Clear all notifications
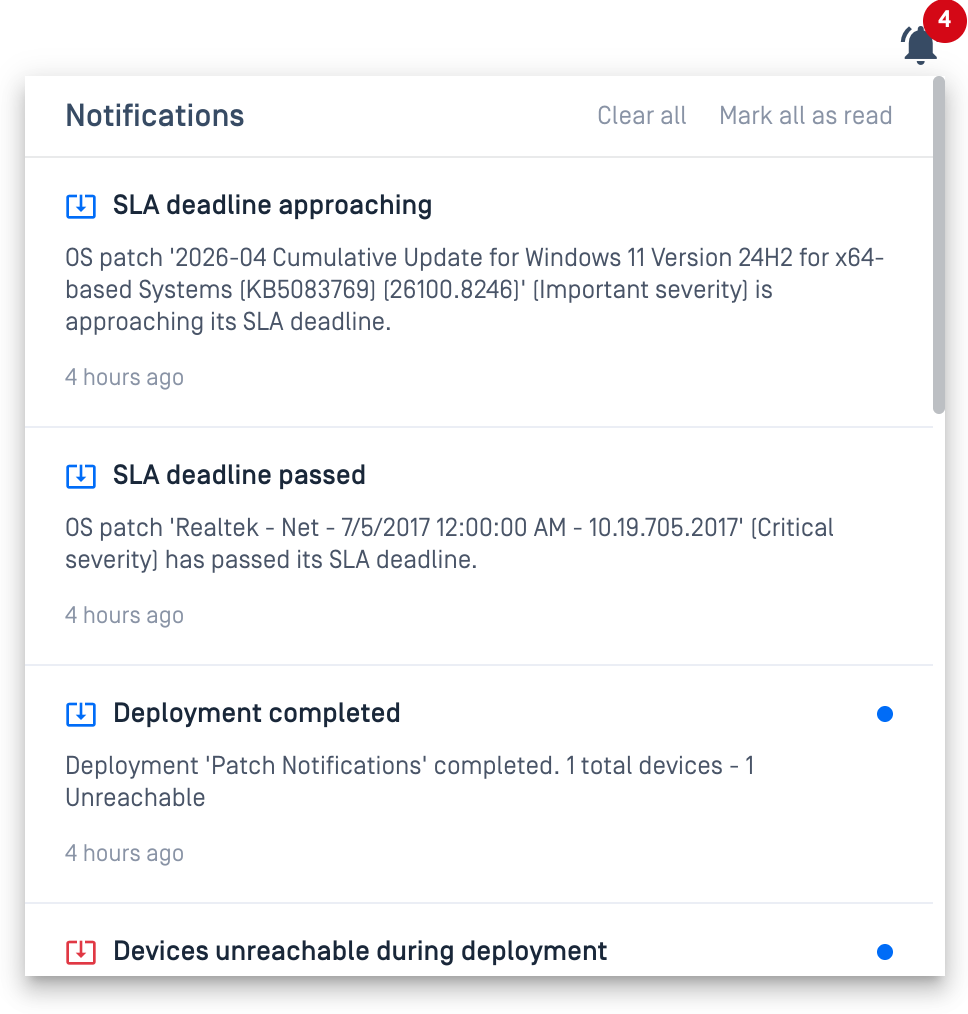Viewport: 968px width, 1014px height. tap(641, 116)
